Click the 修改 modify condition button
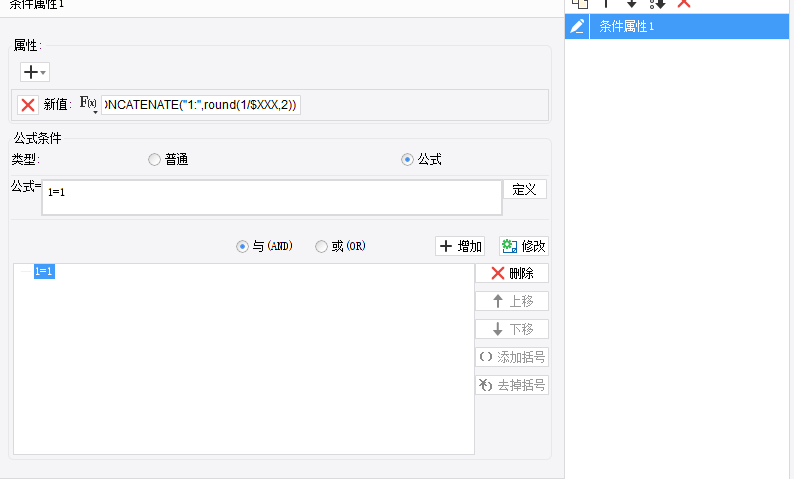794x479 pixels. (524, 246)
